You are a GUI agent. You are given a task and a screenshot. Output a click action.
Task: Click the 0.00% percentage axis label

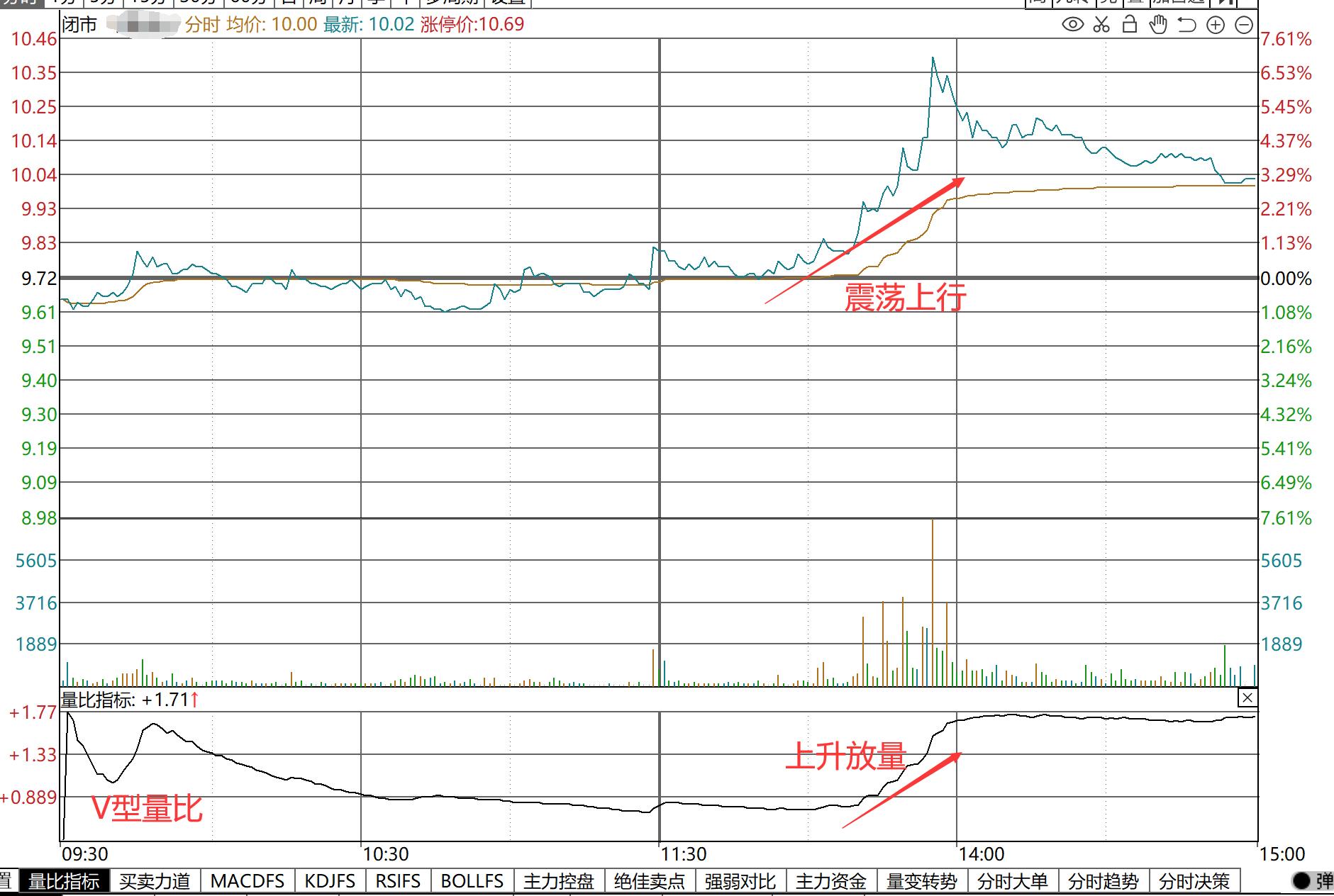click(x=1286, y=279)
